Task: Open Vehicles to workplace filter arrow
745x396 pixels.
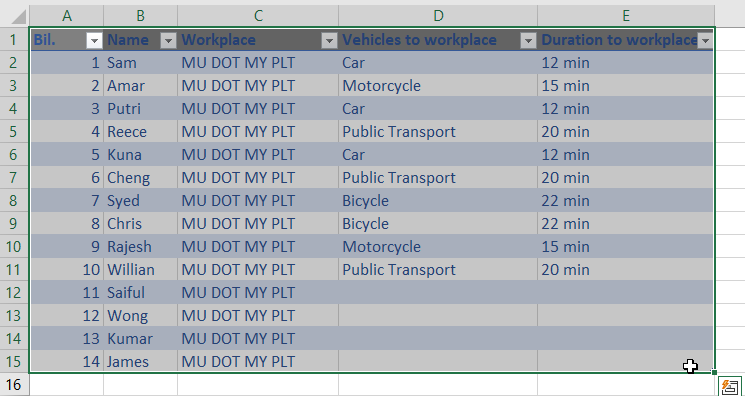Action: click(x=528, y=41)
